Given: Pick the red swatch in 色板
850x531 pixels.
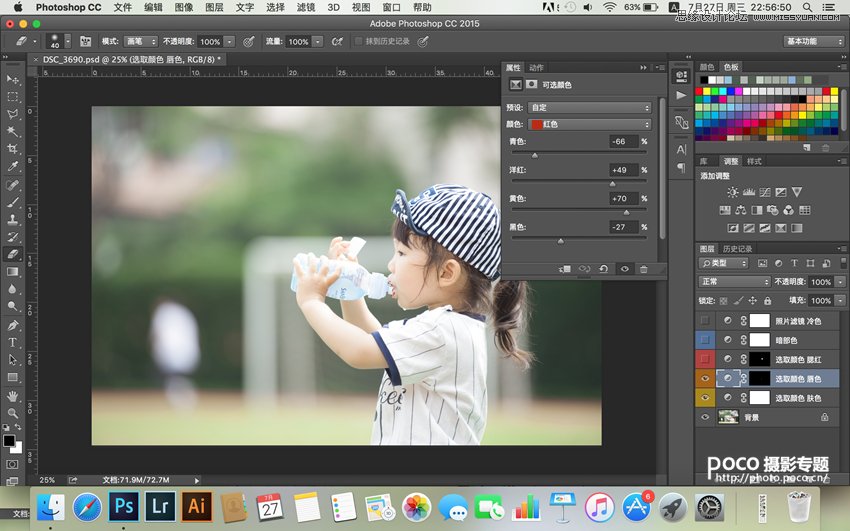Looking at the screenshot, I should (x=699, y=92).
